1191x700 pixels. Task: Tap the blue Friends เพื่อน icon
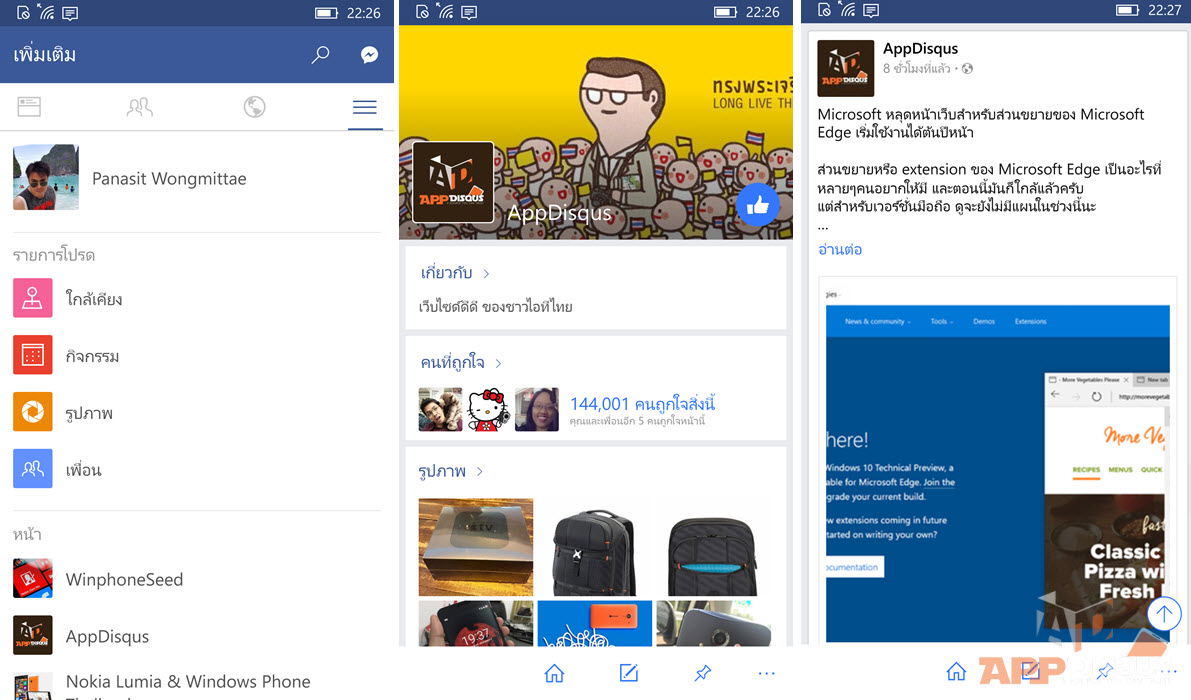[33, 468]
